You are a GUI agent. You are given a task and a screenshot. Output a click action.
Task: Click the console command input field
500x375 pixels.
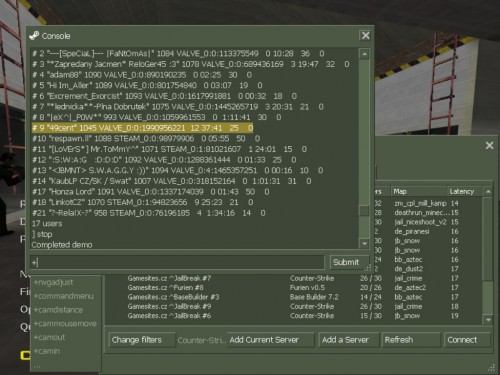177,263
